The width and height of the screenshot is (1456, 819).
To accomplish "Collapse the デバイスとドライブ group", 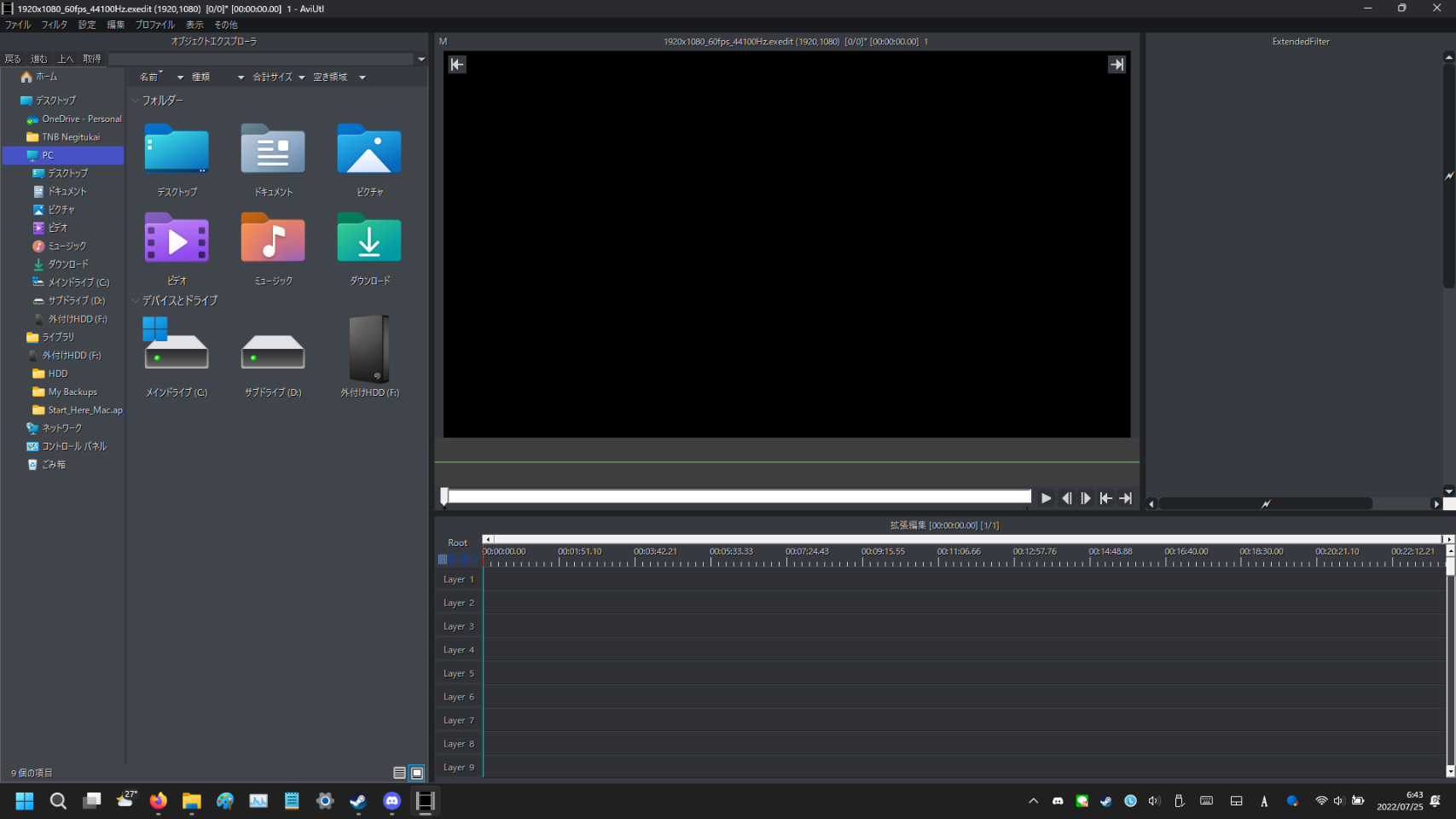I will point(136,301).
